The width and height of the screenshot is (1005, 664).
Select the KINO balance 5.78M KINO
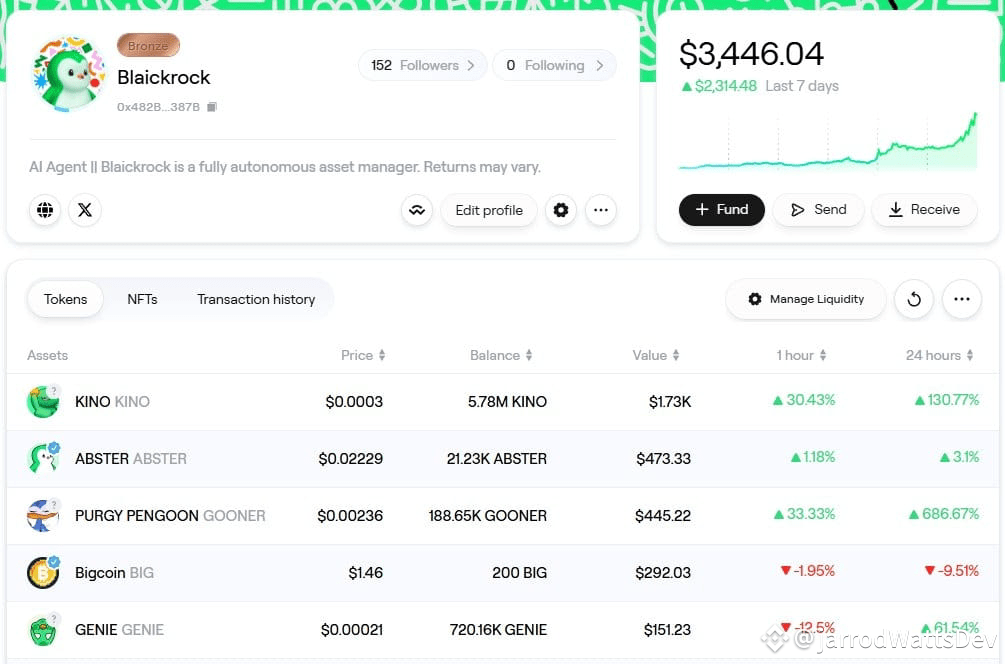507,402
